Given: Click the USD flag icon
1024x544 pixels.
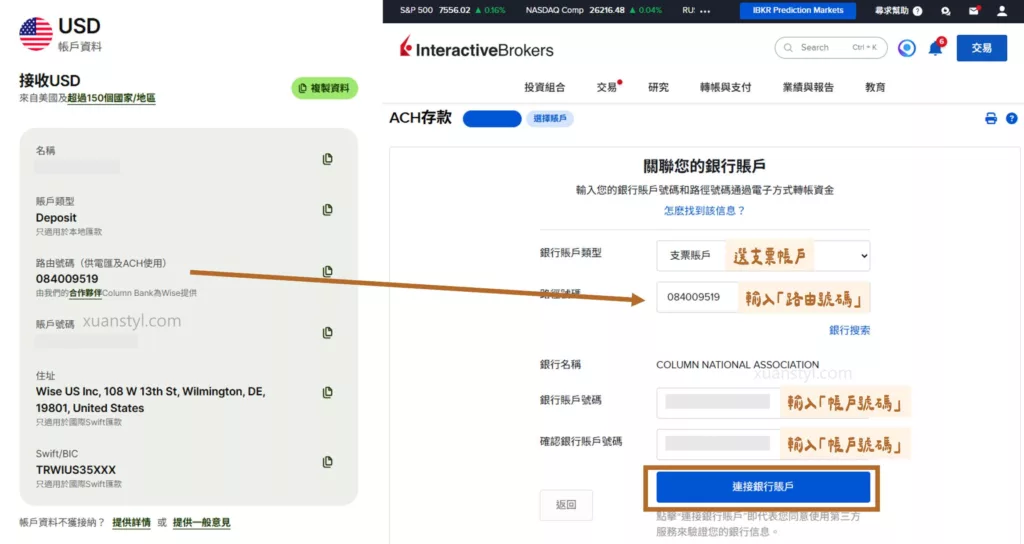Looking at the screenshot, I should [35, 33].
